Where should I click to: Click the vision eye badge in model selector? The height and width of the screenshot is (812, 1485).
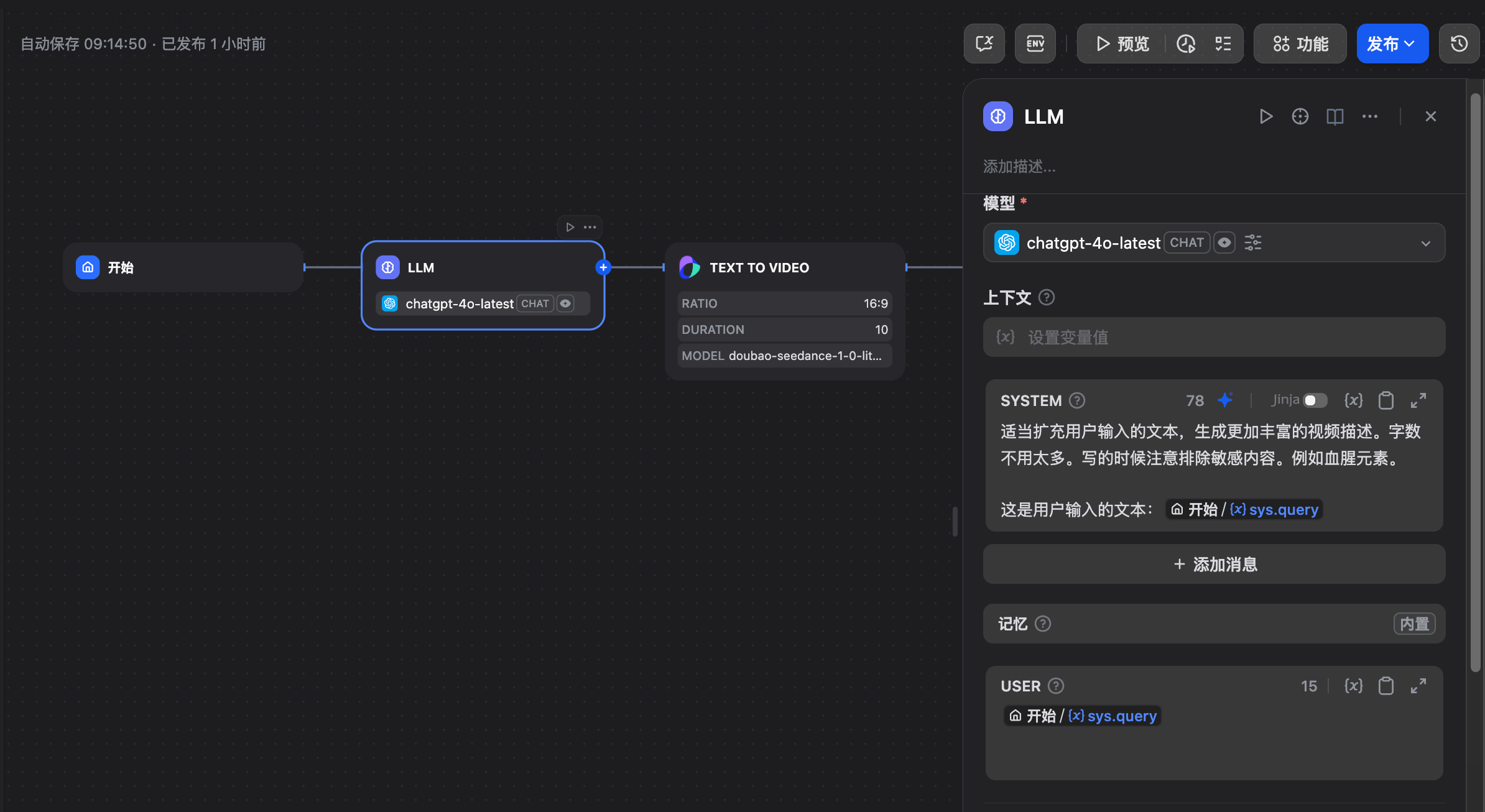pyautogui.click(x=1224, y=242)
